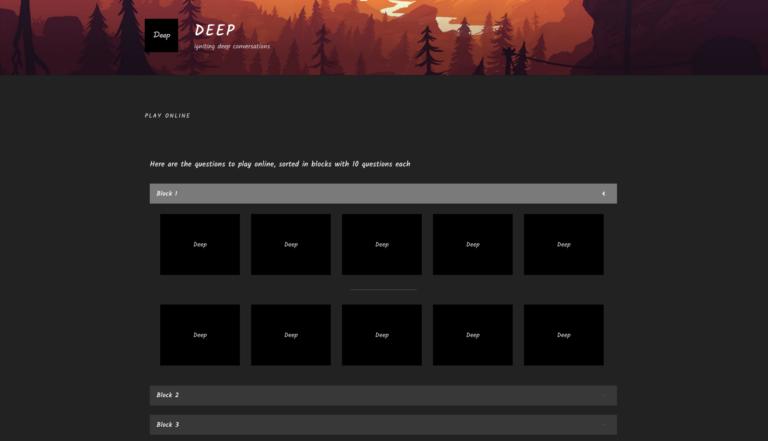Image resolution: width=768 pixels, height=441 pixels.
Task: Click the arrow icon on Block 1
Action: coord(603,194)
